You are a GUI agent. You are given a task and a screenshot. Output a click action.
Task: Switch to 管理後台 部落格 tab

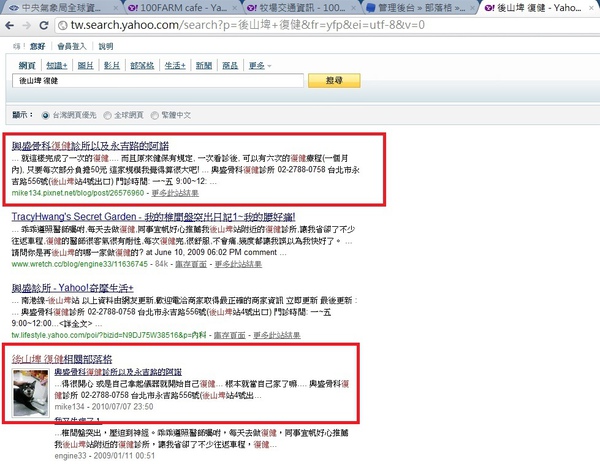[419, 8]
